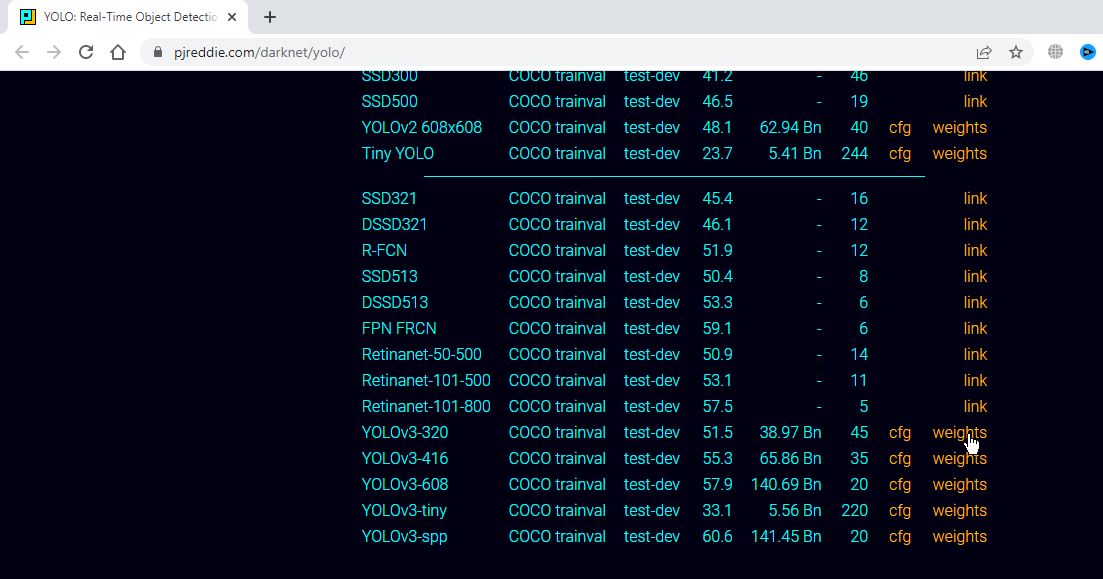The image size is (1103, 579).
Task: Click the 244 FPS value for Tiny YOLO
Action: coord(855,153)
